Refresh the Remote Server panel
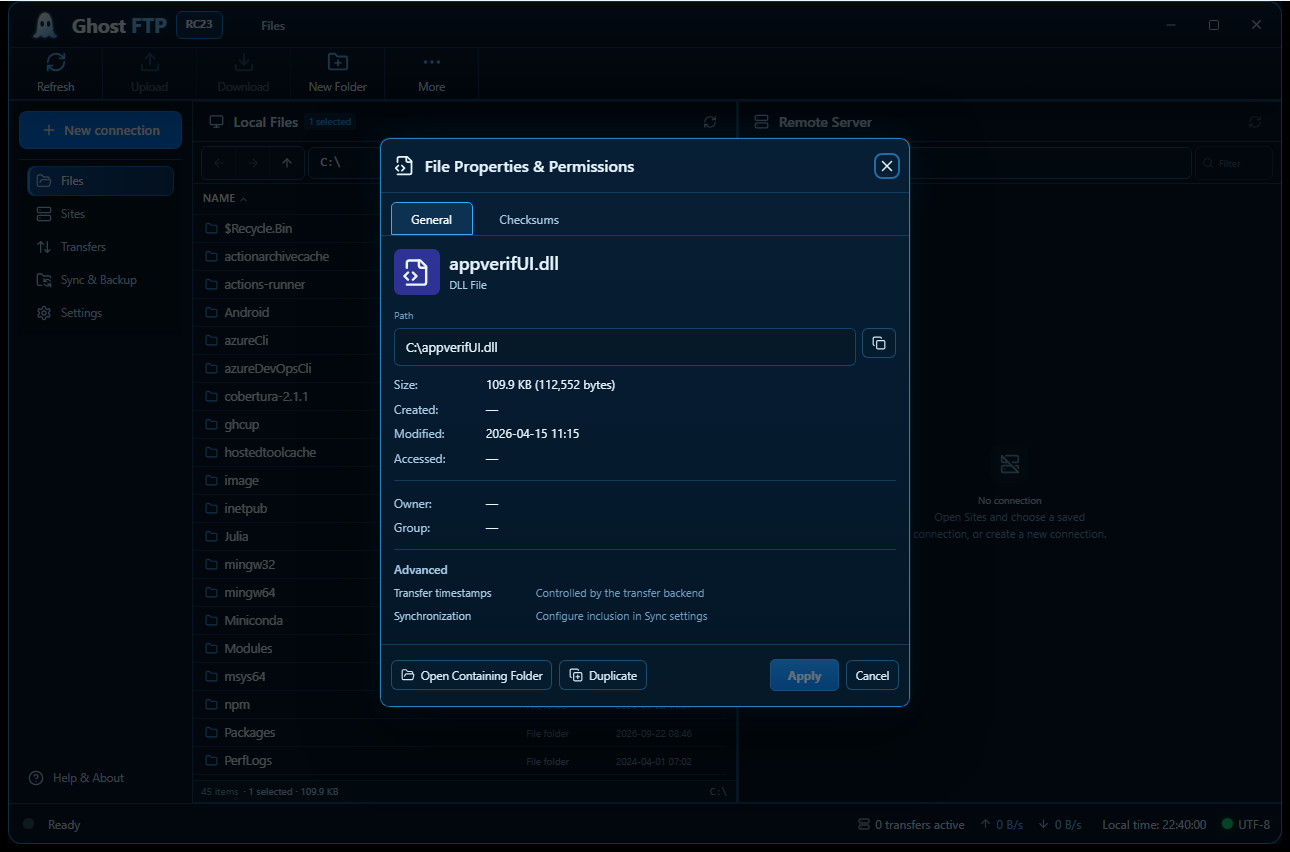The height and width of the screenshot is (852, 1290). pyautogui.click(x=1255, y=122)
